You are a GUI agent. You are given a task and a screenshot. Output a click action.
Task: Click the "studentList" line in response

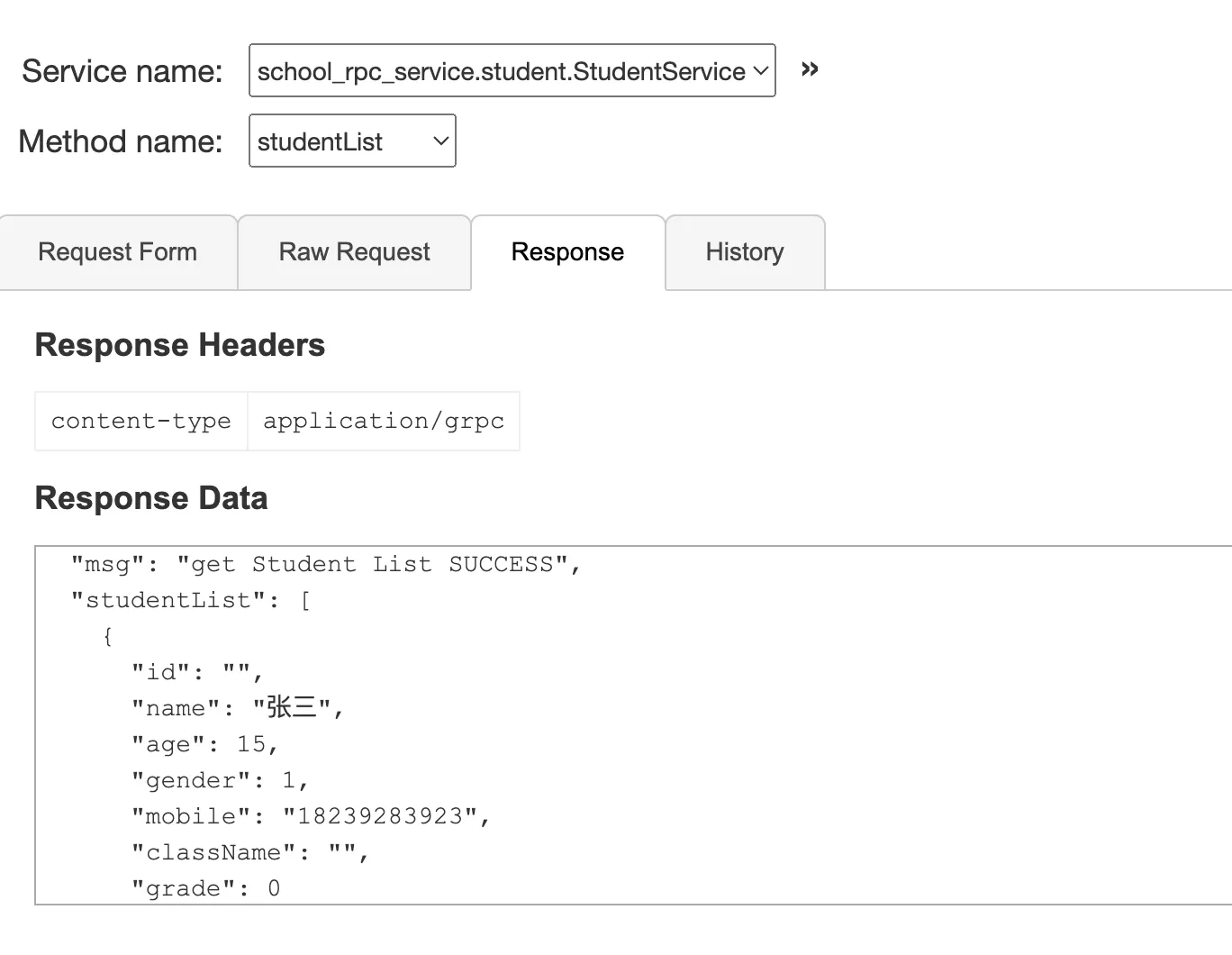191,601
